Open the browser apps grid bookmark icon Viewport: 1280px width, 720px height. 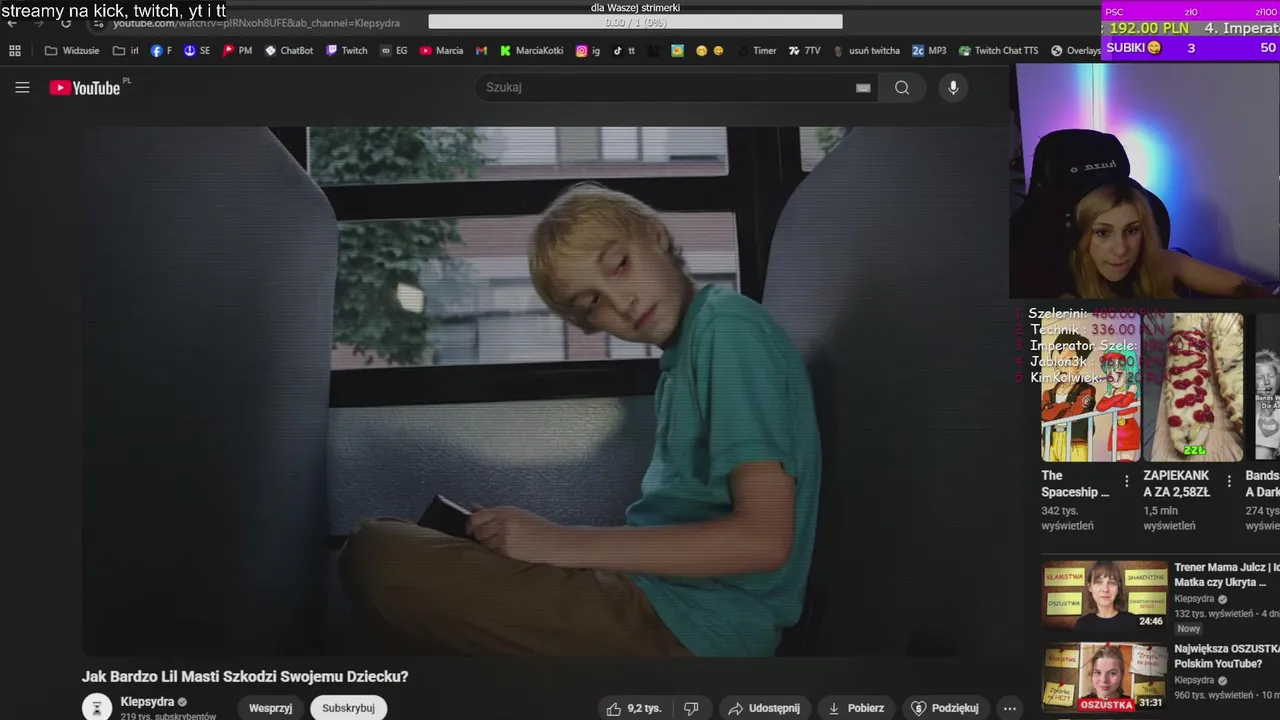tap(15, 51)
